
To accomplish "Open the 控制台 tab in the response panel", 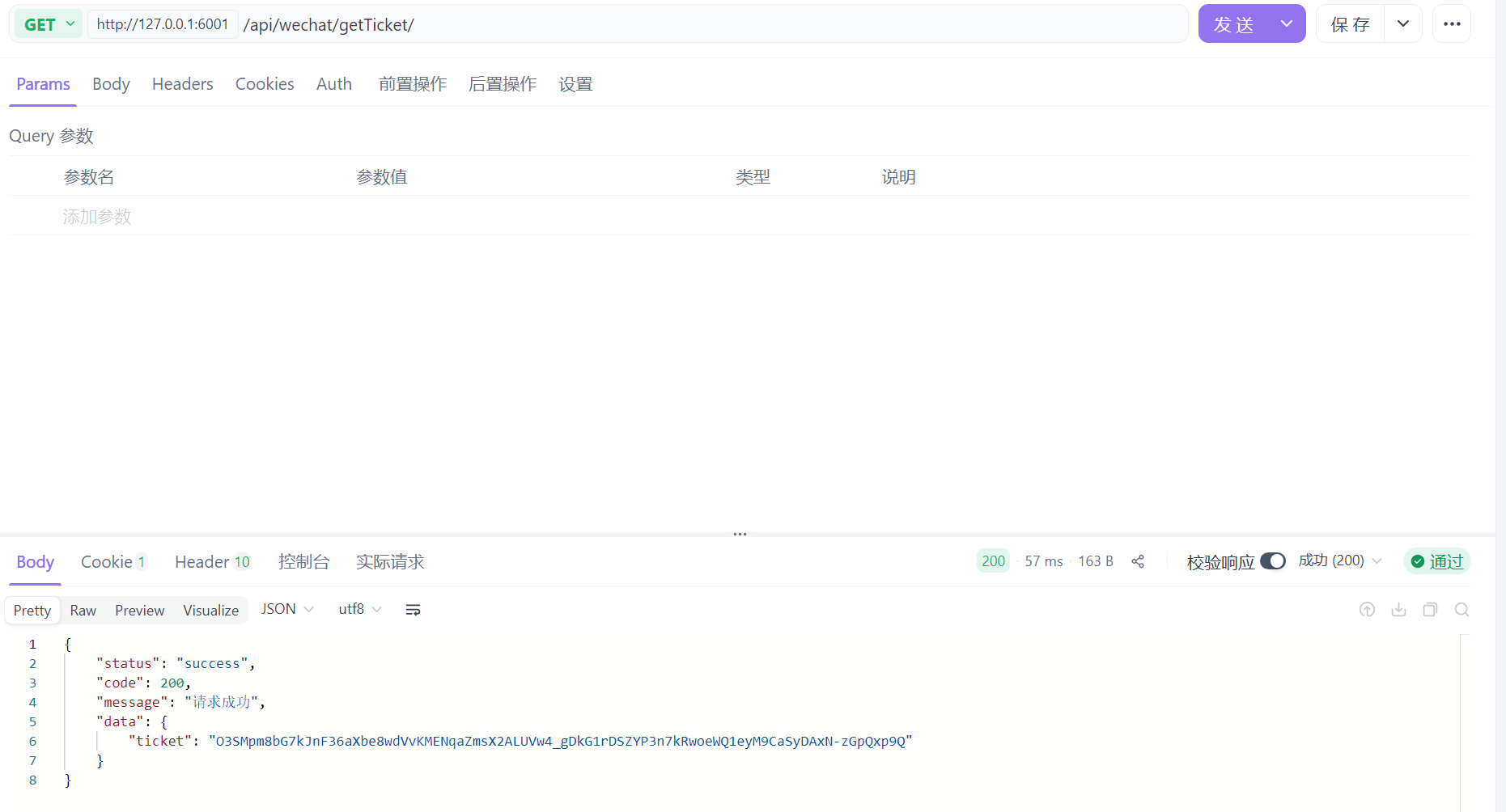I will [304, 561].
